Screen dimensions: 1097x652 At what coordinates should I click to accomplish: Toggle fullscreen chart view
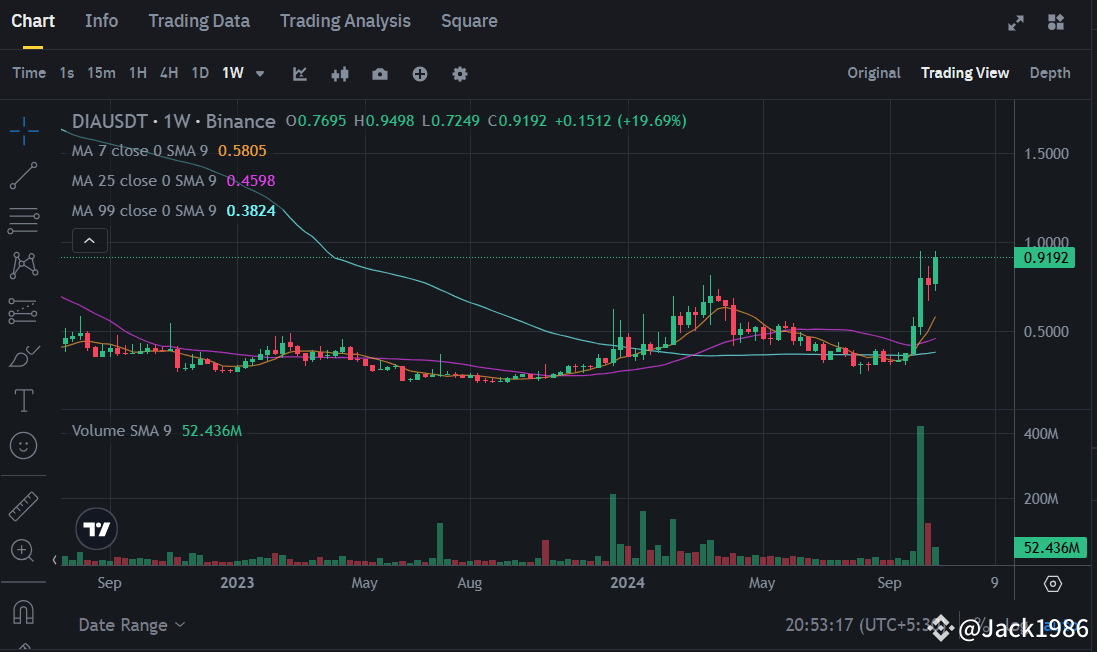point(1016,21)
